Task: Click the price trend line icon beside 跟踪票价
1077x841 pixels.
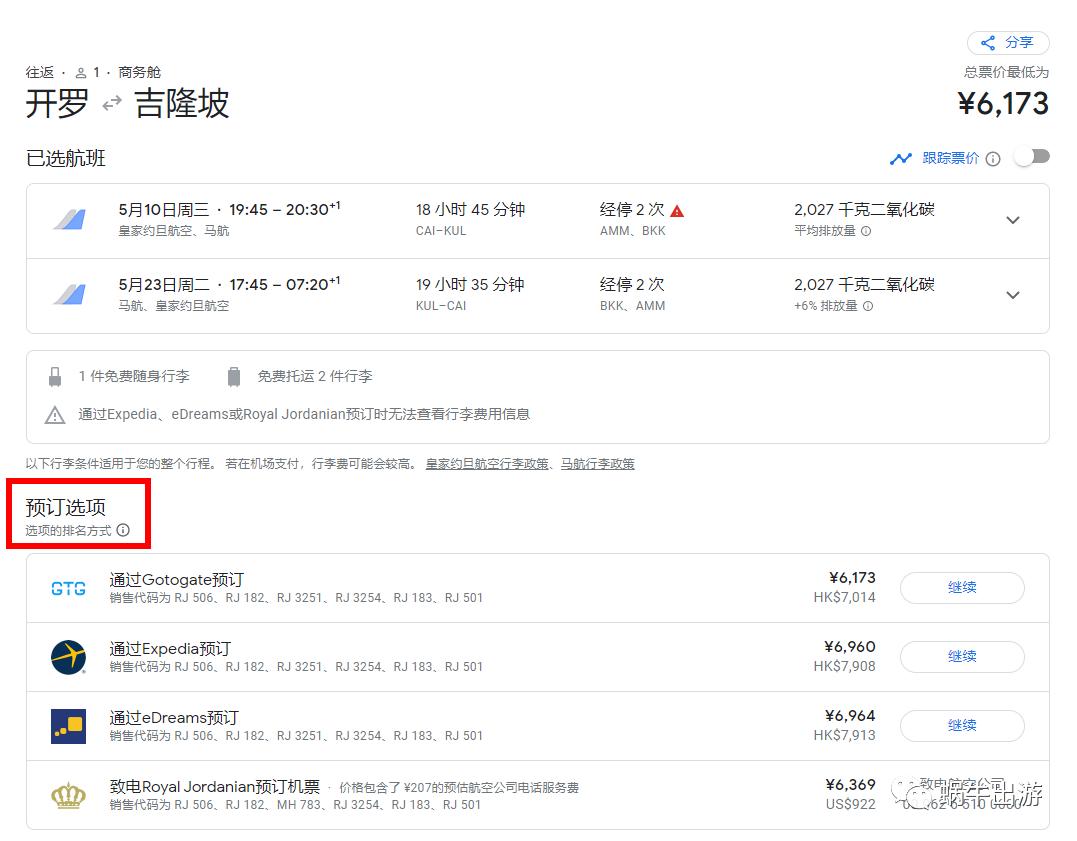Action: tap(901, 158)
